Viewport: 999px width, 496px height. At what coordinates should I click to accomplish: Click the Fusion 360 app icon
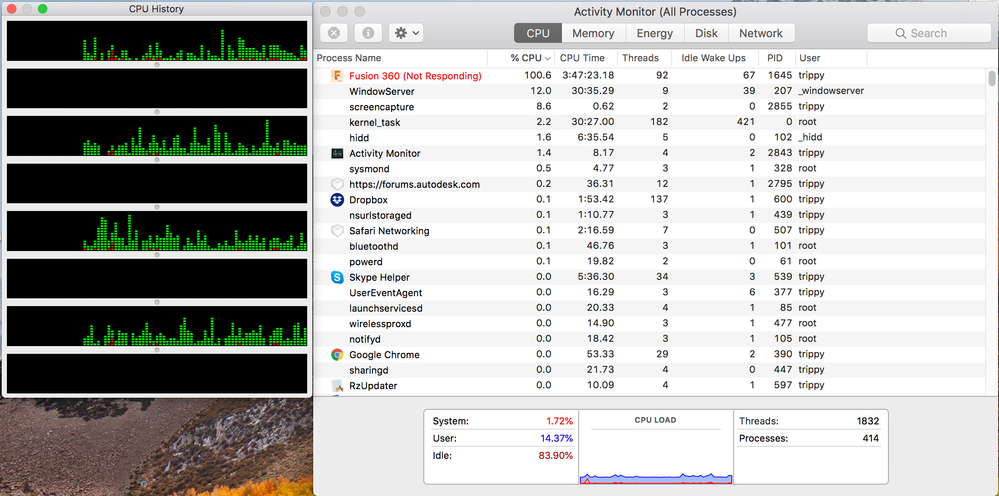(x=337, y=76)
